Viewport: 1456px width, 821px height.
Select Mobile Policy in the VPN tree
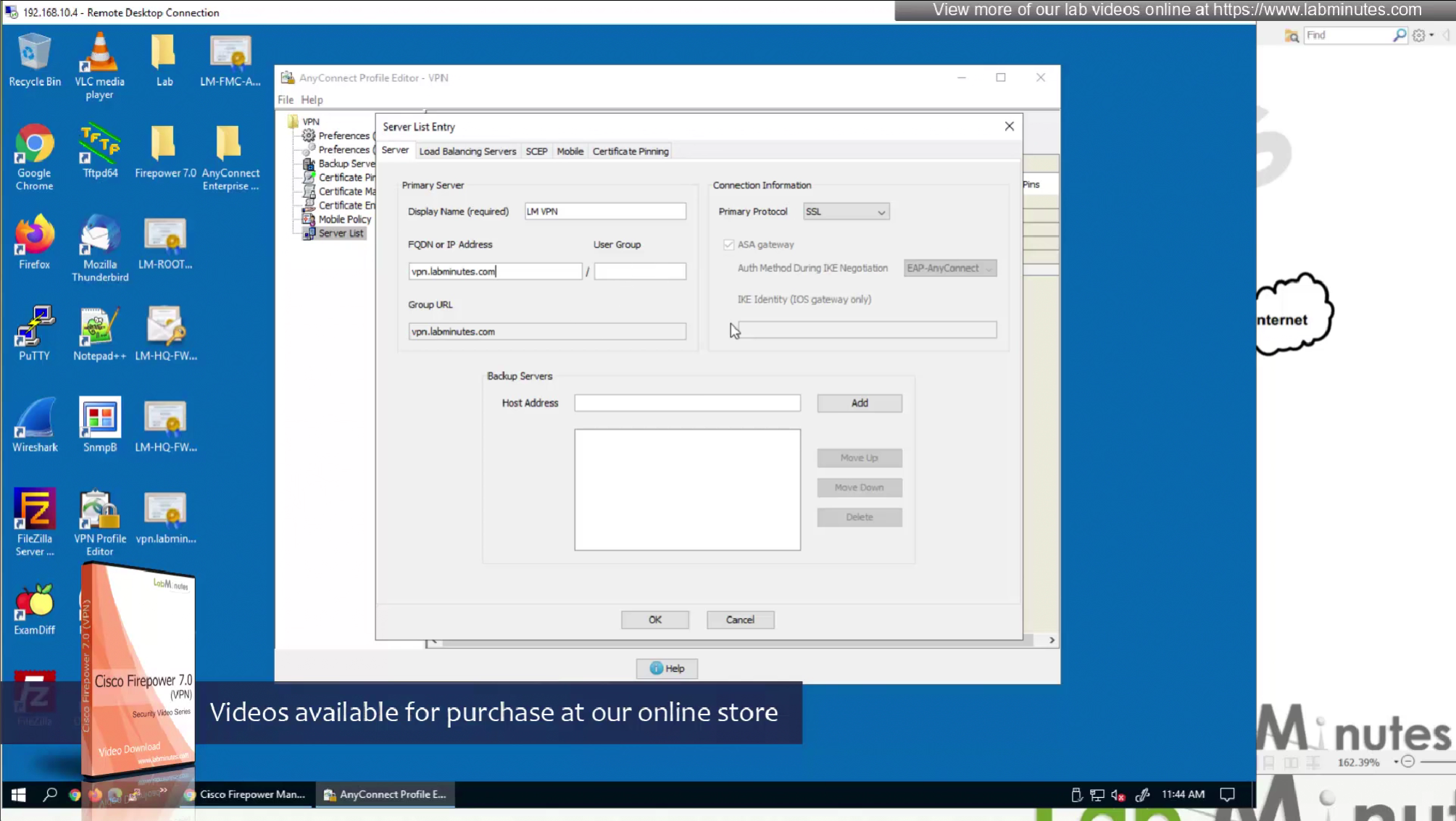[344, 220]
